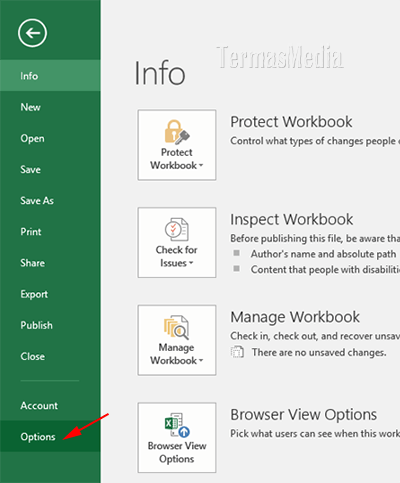Click the Check for Issues document icon
This screenshot has width=400, height=483.
pos(177,229)
